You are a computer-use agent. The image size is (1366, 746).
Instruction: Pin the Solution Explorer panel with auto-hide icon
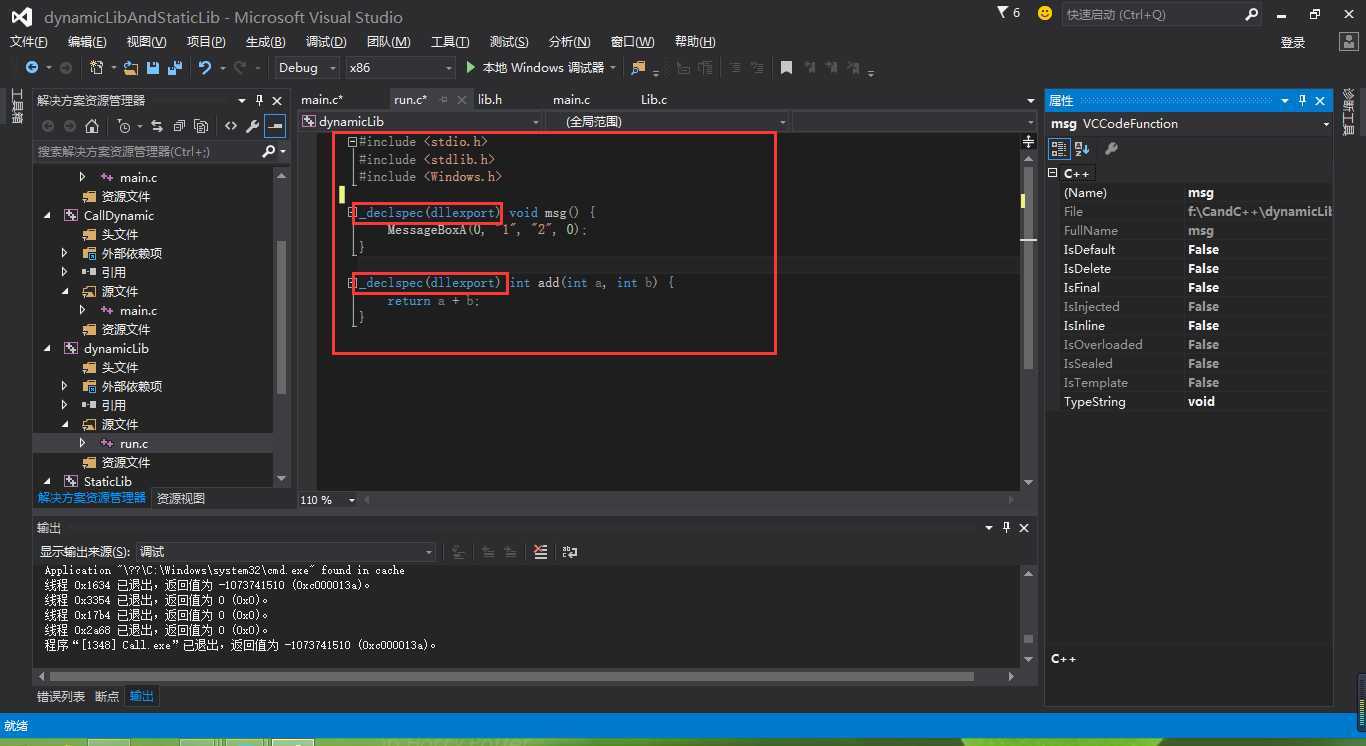tap(259, 100)
